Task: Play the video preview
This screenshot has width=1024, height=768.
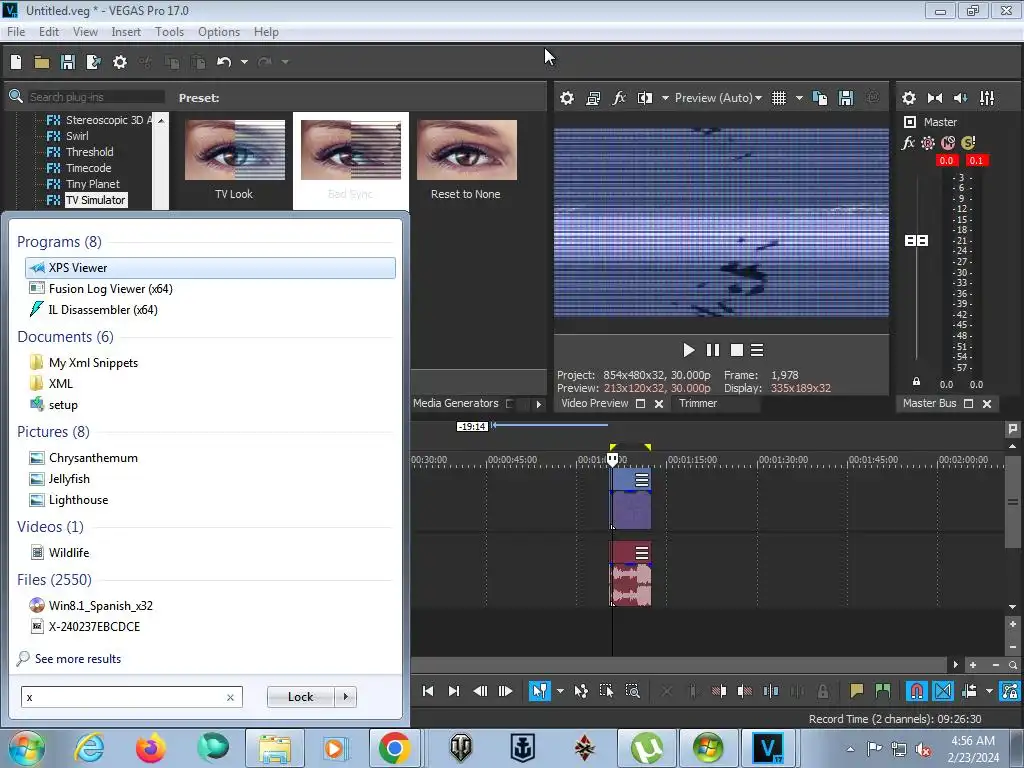Action: 688,351
